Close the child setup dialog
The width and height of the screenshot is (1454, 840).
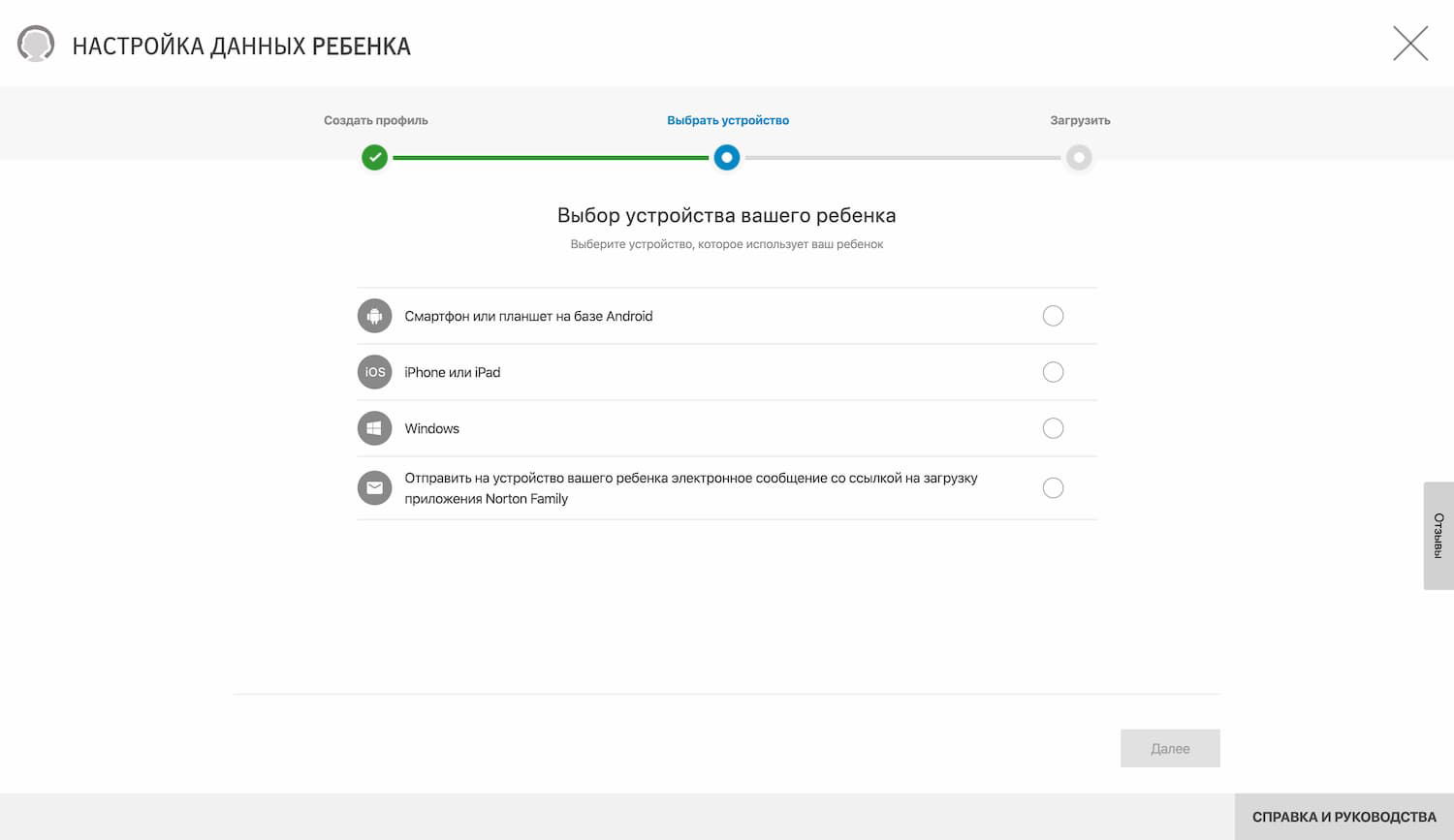pyautogui.click(x=1409, y=44)
